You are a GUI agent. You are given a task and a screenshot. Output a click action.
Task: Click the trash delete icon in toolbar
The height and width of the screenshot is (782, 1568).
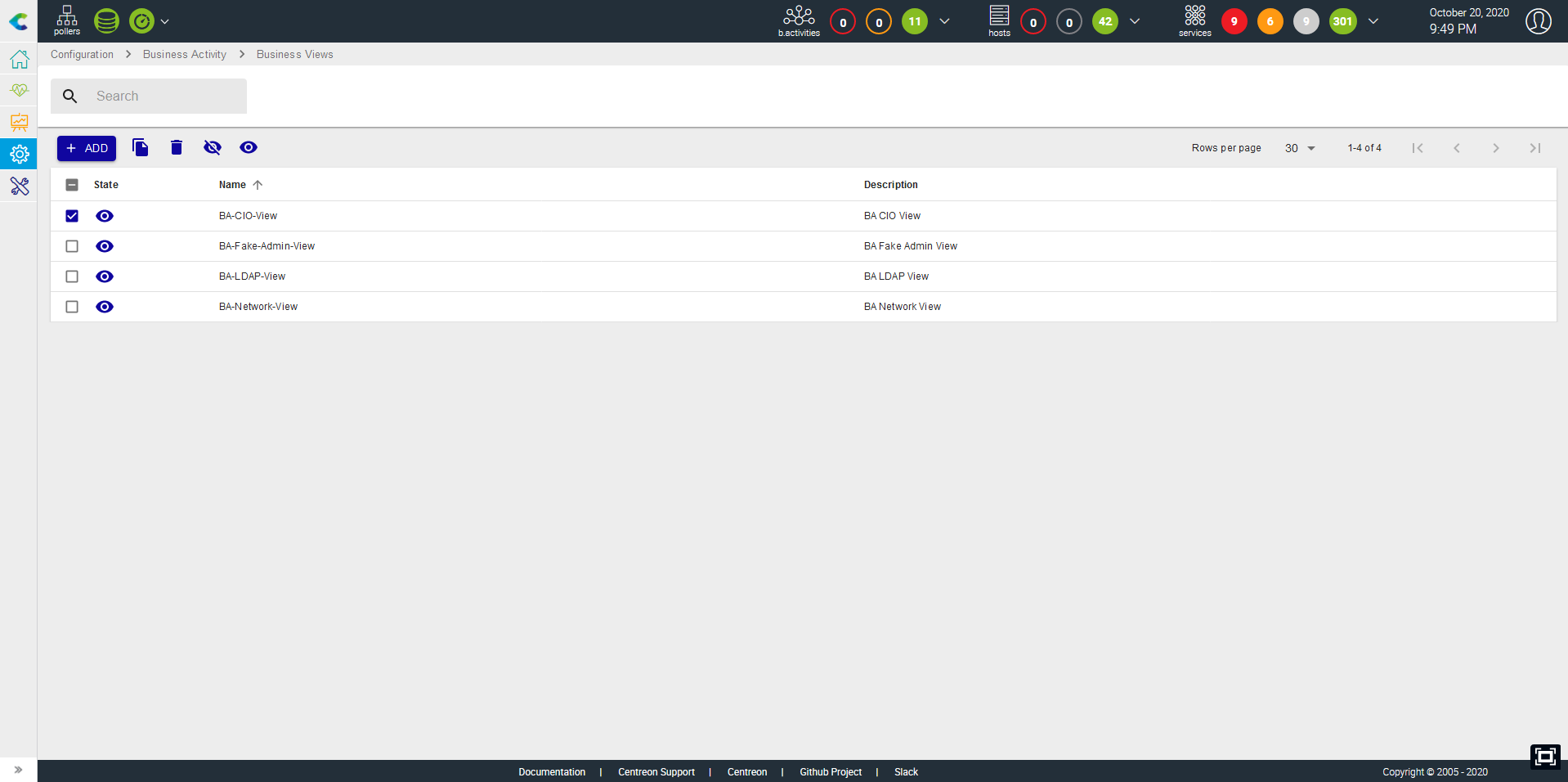point(177,147)
